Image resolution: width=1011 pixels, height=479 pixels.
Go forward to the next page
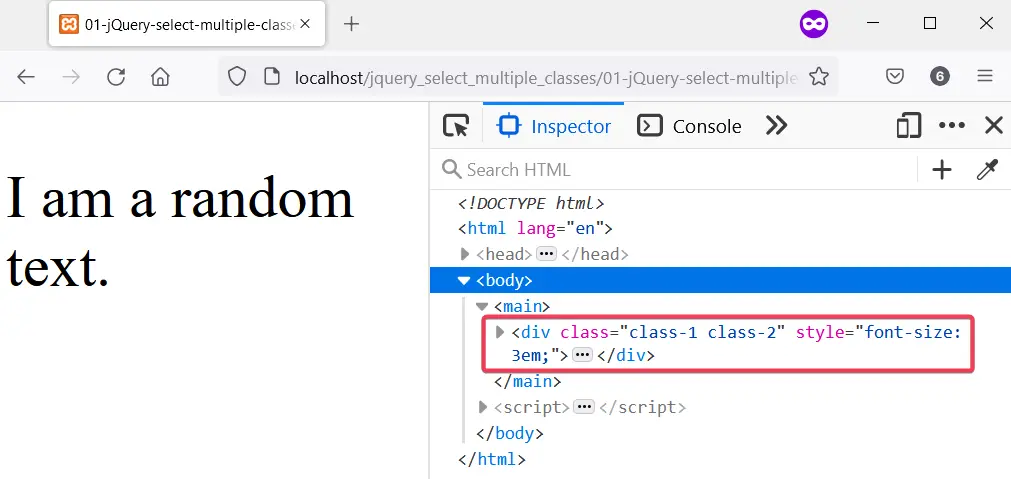71,77
